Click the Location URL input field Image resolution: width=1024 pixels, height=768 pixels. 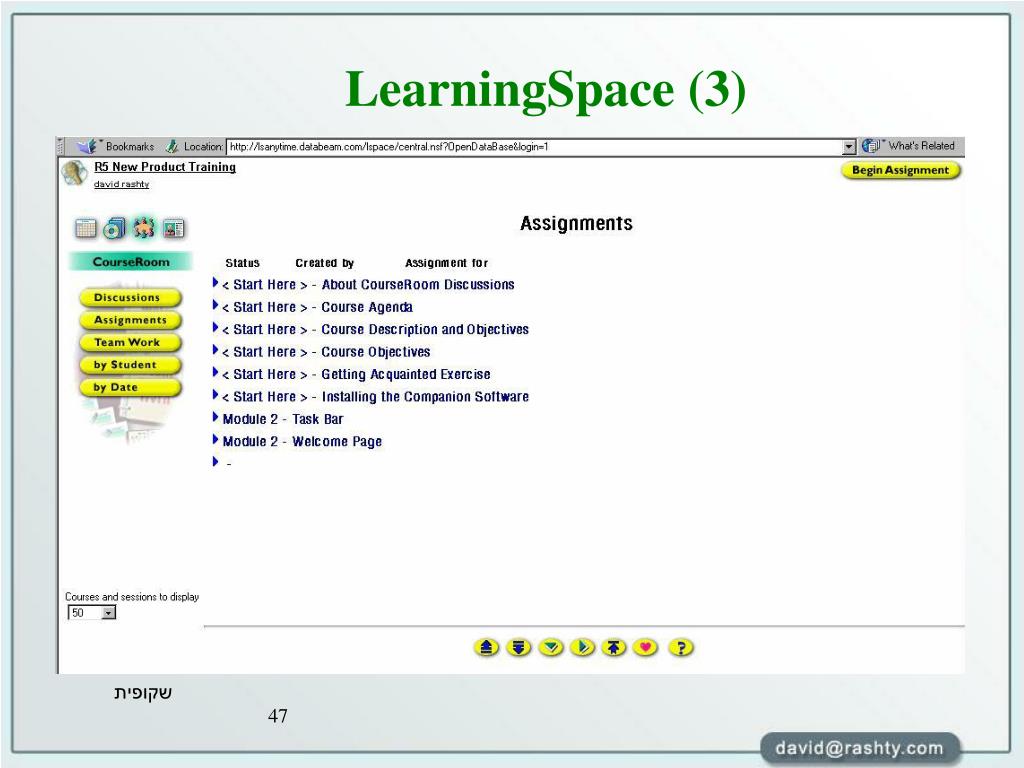click(535, 146)
